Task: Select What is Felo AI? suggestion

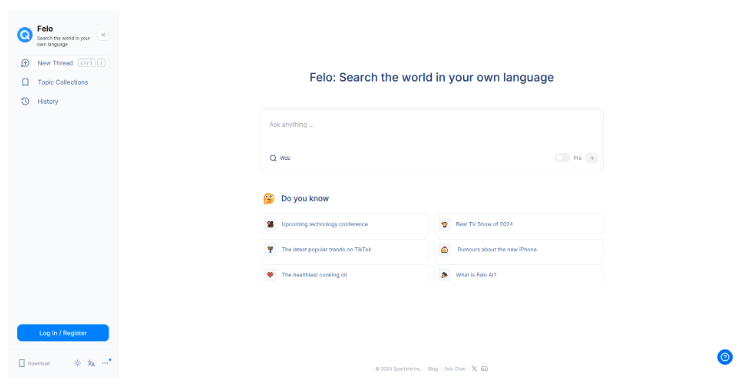Action: click(519, 275)
